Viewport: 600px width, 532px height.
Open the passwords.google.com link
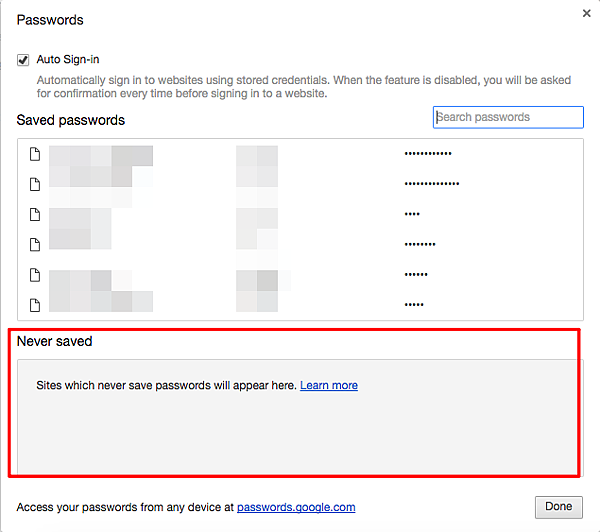tap(296, 507)
